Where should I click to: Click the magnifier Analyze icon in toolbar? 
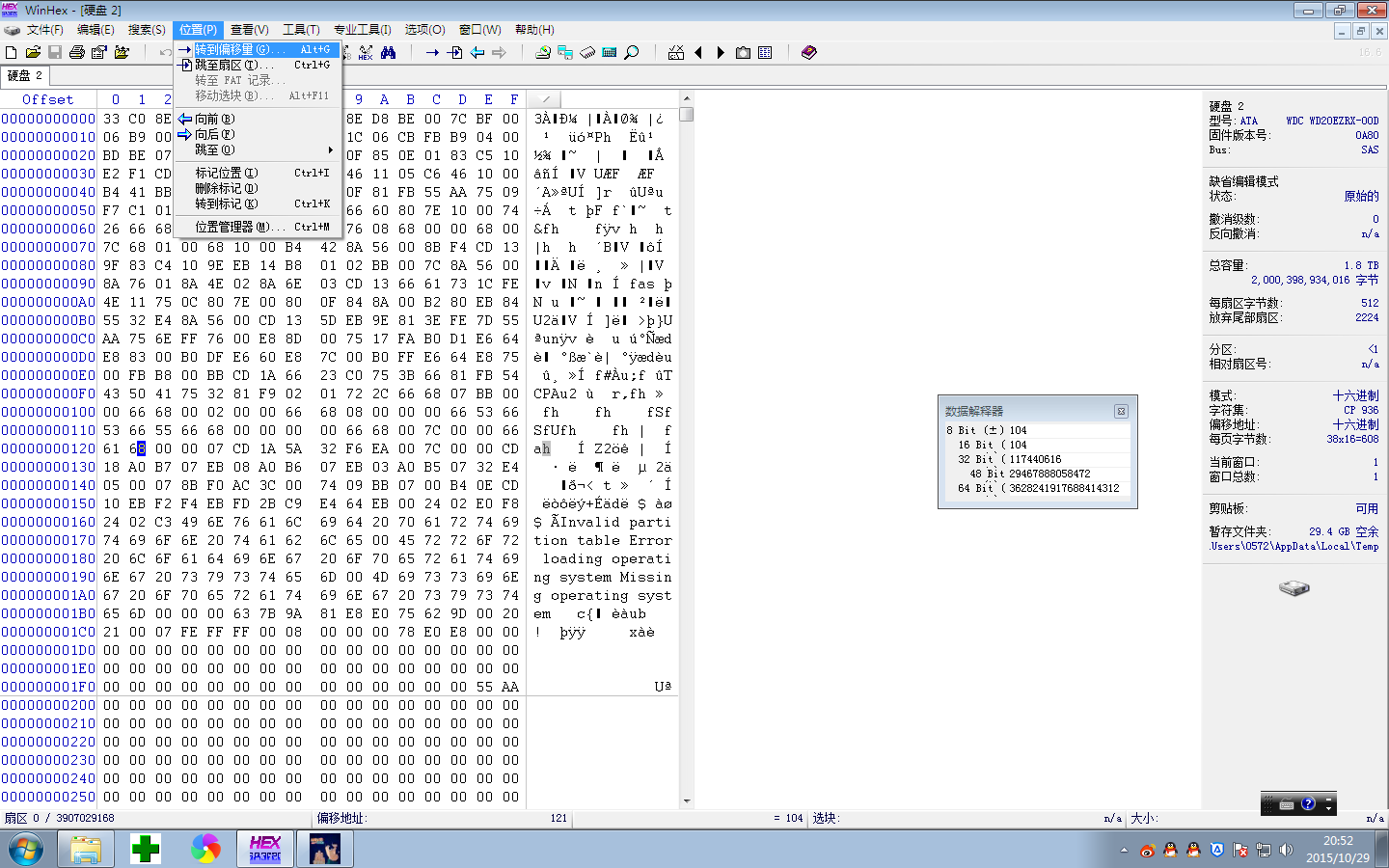click(632, 52)
